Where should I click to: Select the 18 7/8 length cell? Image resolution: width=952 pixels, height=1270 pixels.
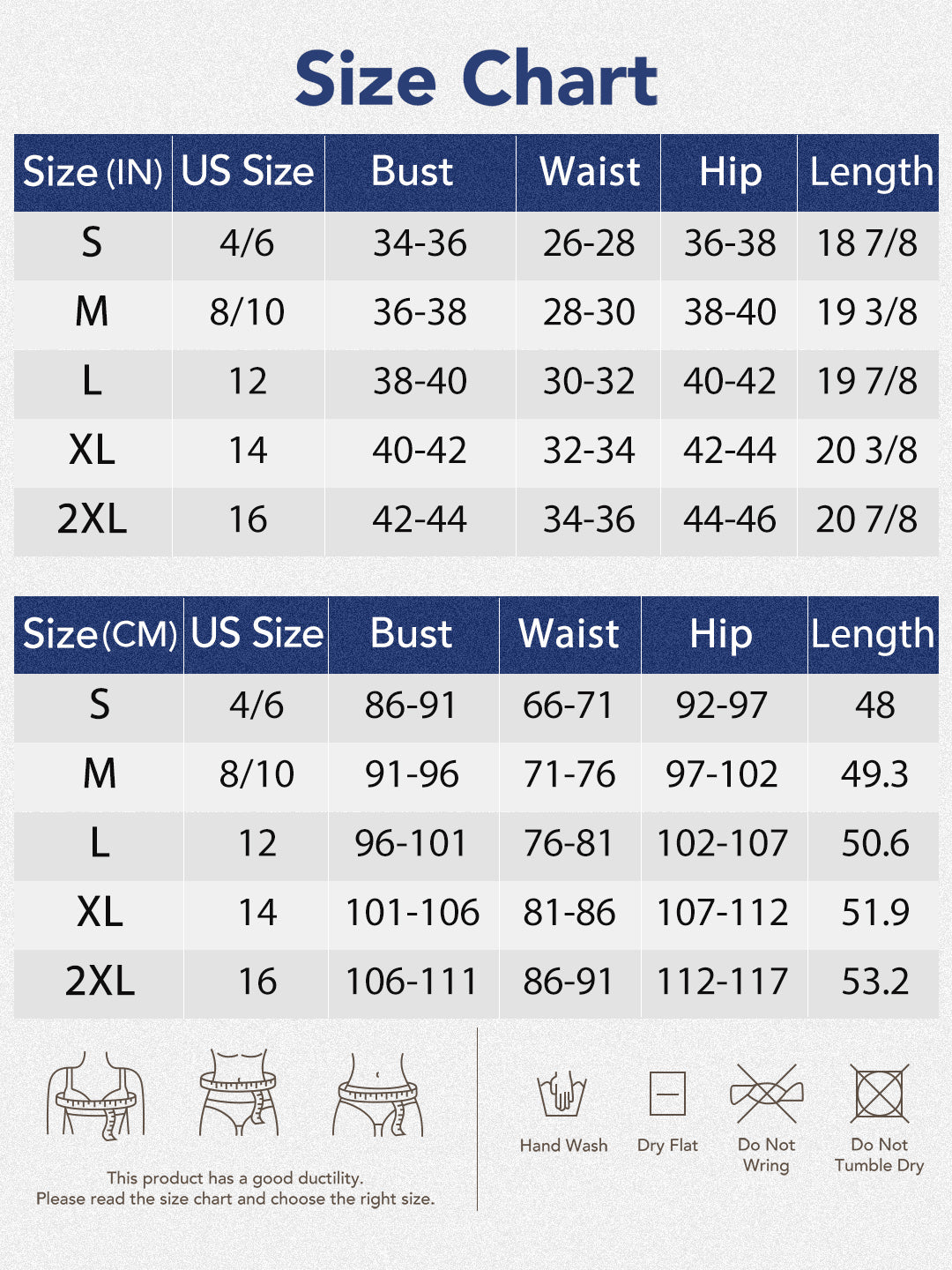coord(866,243)
